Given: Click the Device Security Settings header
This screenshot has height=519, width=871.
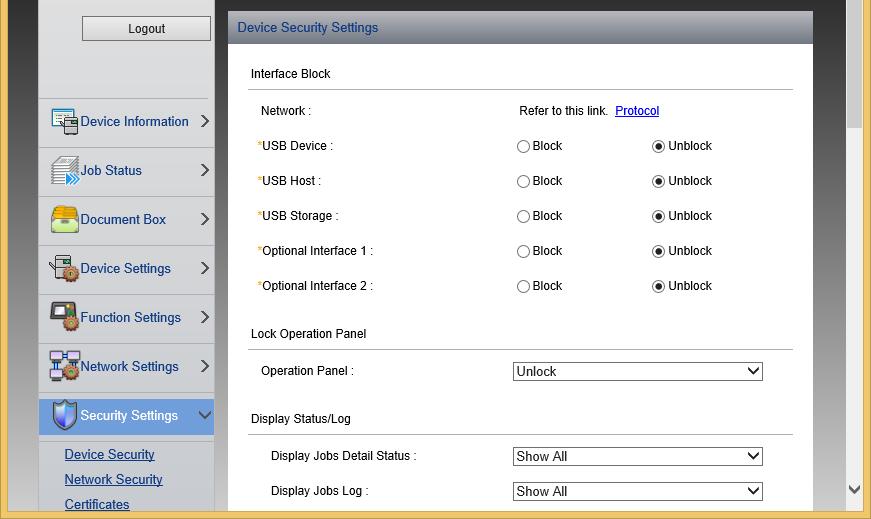Looking at the screenshot, I should [x=308, y=27].
